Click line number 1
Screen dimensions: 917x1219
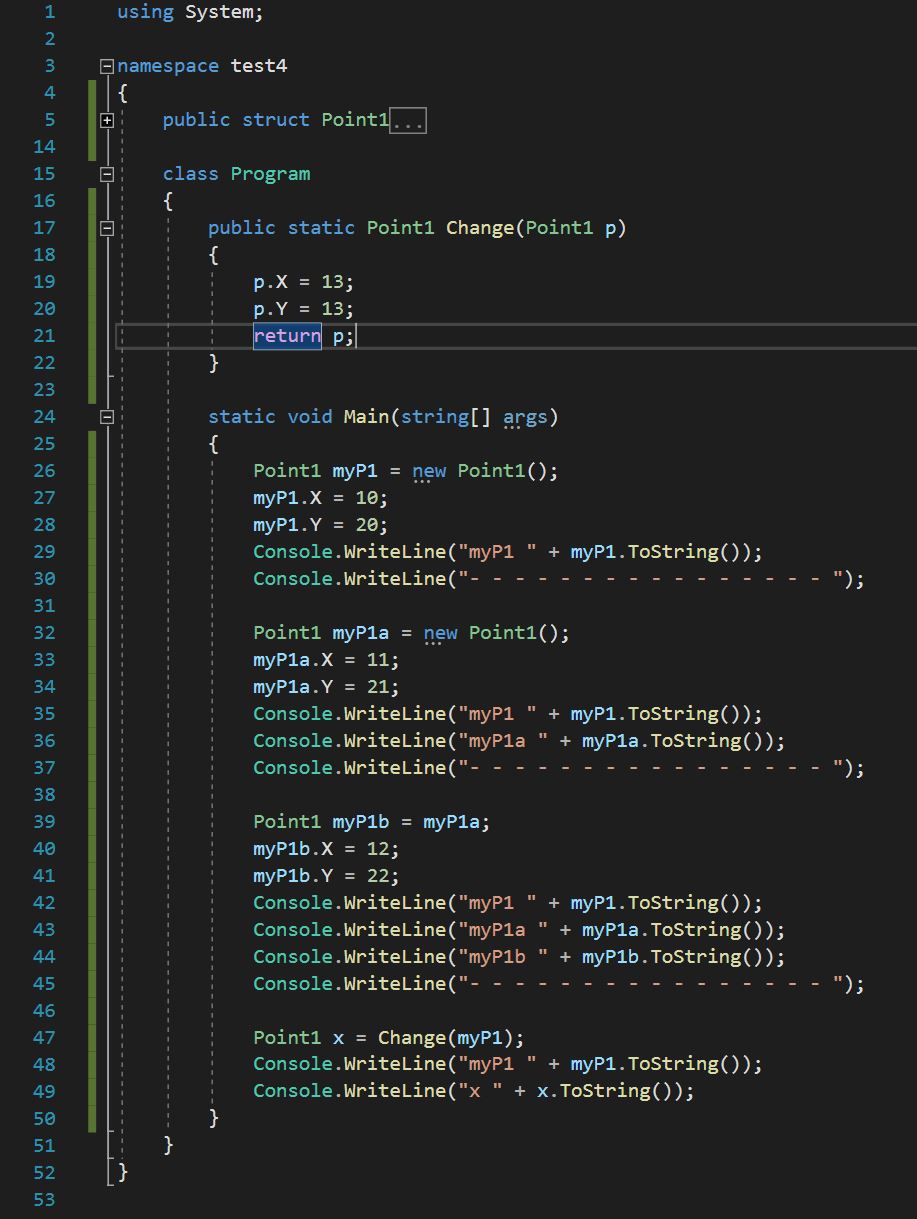pos(48,12)
